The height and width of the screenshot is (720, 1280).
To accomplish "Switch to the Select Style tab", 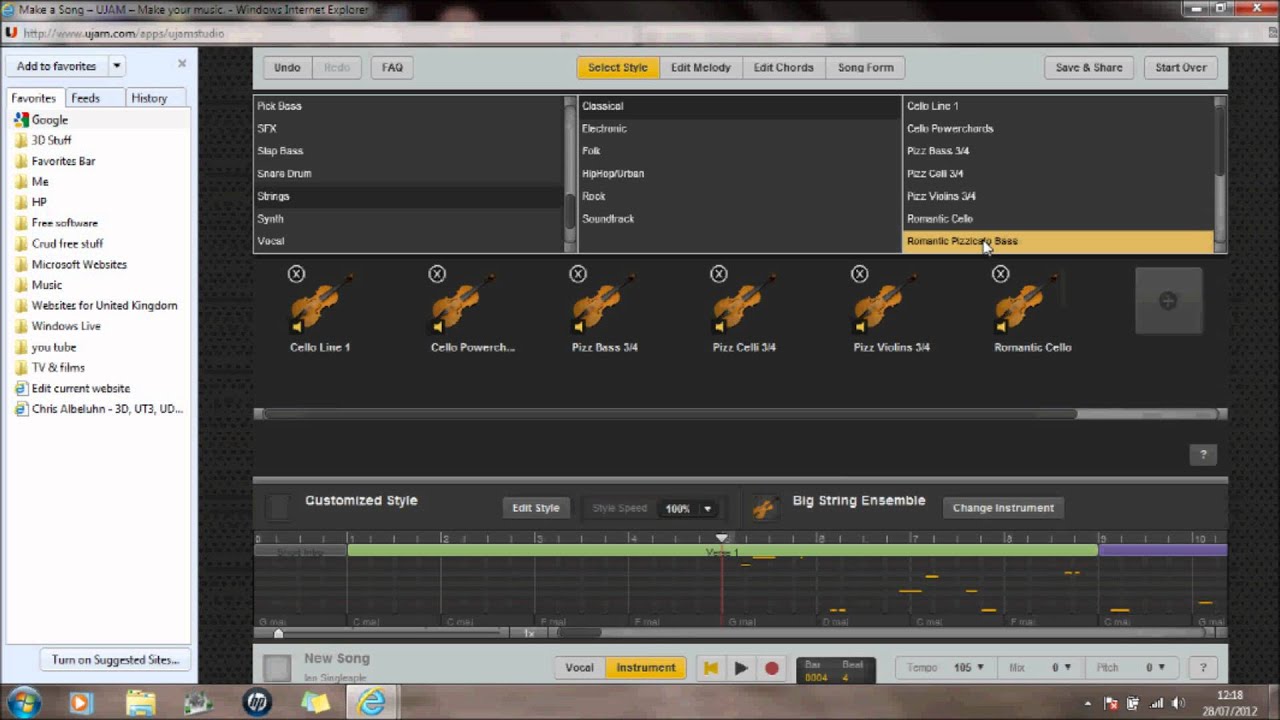I will 617,67.
